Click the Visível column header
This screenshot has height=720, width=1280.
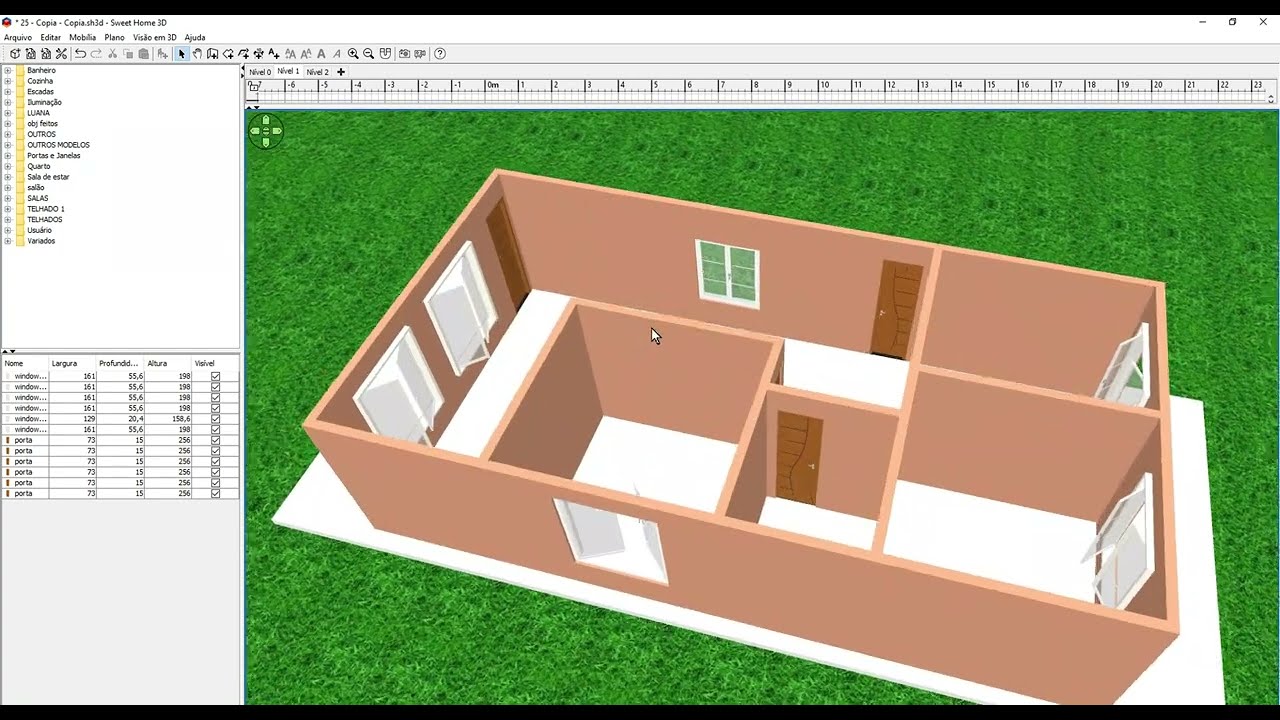[215, 363]
